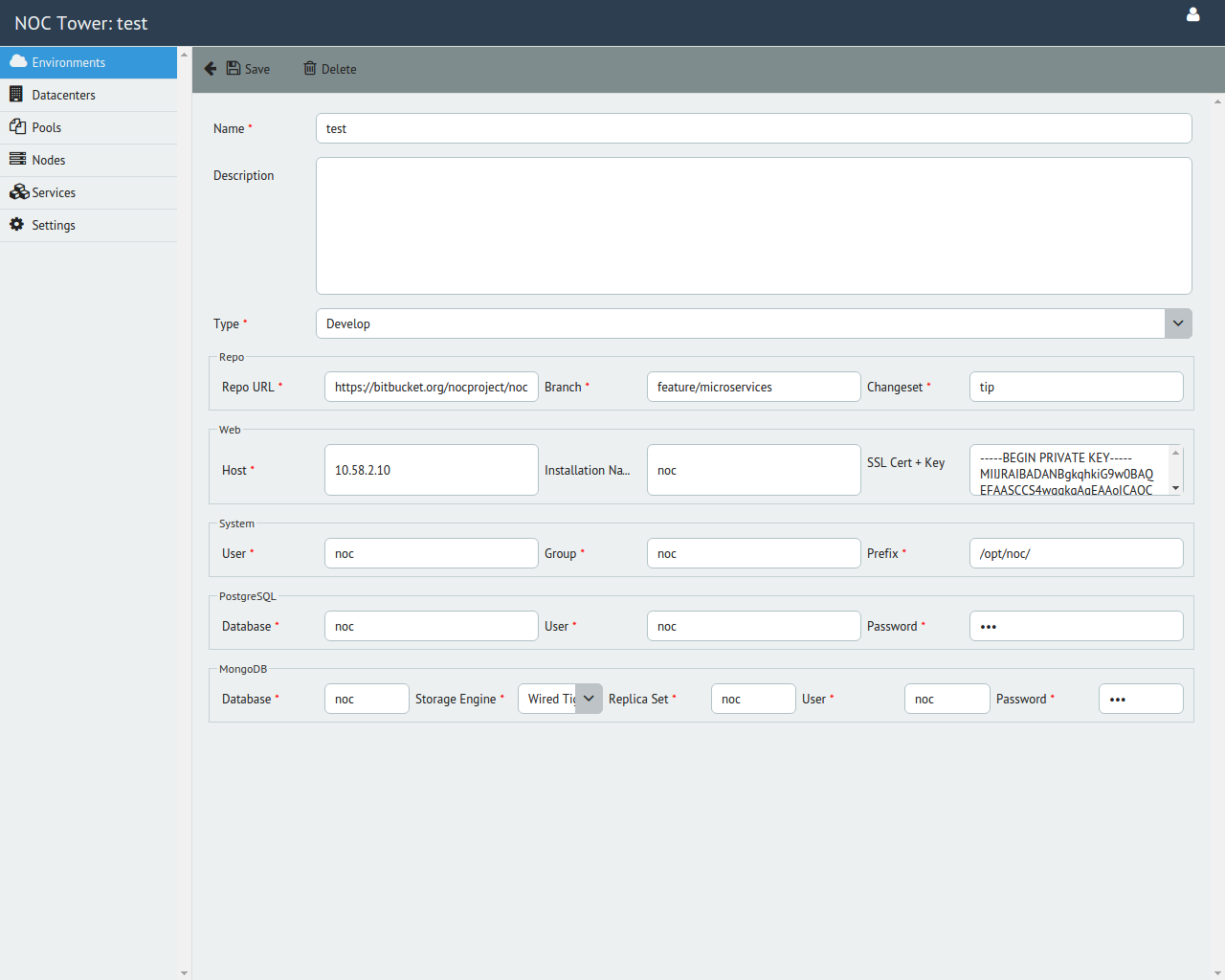Click the Save floppy disk icon

234,68
